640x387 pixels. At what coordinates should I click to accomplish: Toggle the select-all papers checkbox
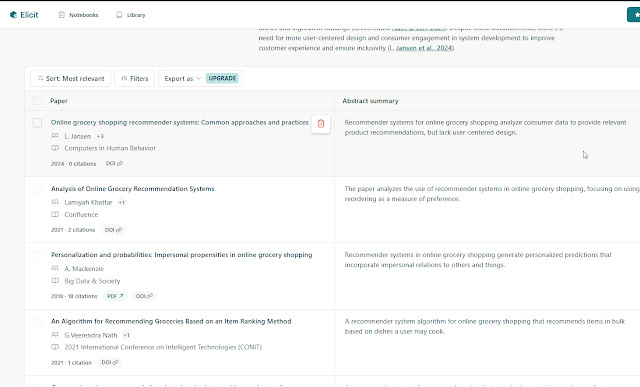[37, 100]
